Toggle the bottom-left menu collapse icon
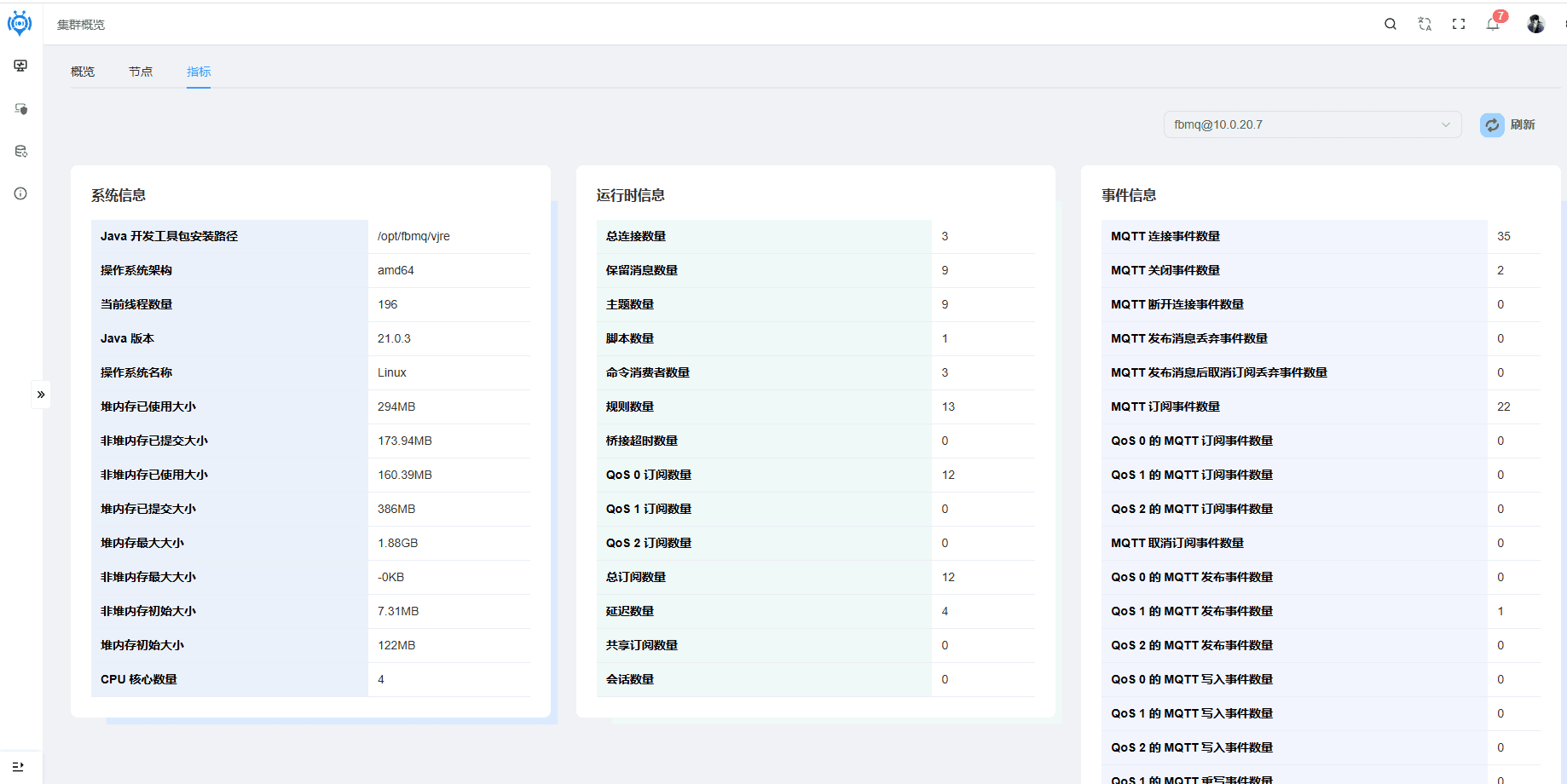1567x784 pixels. point(18,767)
